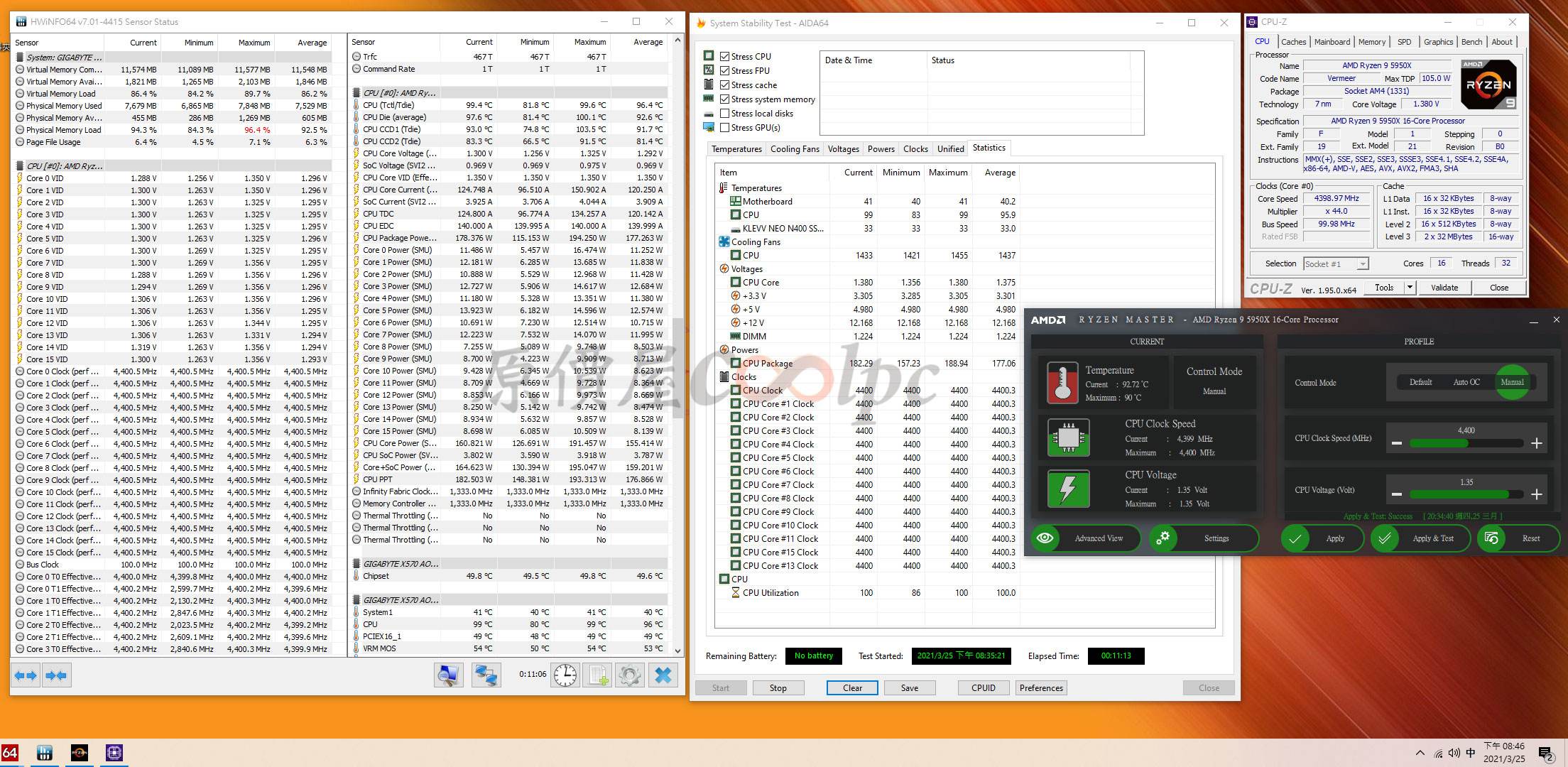This screenshot has width=1568, height=767.
Task: Click the expand columns arrows icon in HWiNFO
Action: pyautogui.click(x=26, y=675)
